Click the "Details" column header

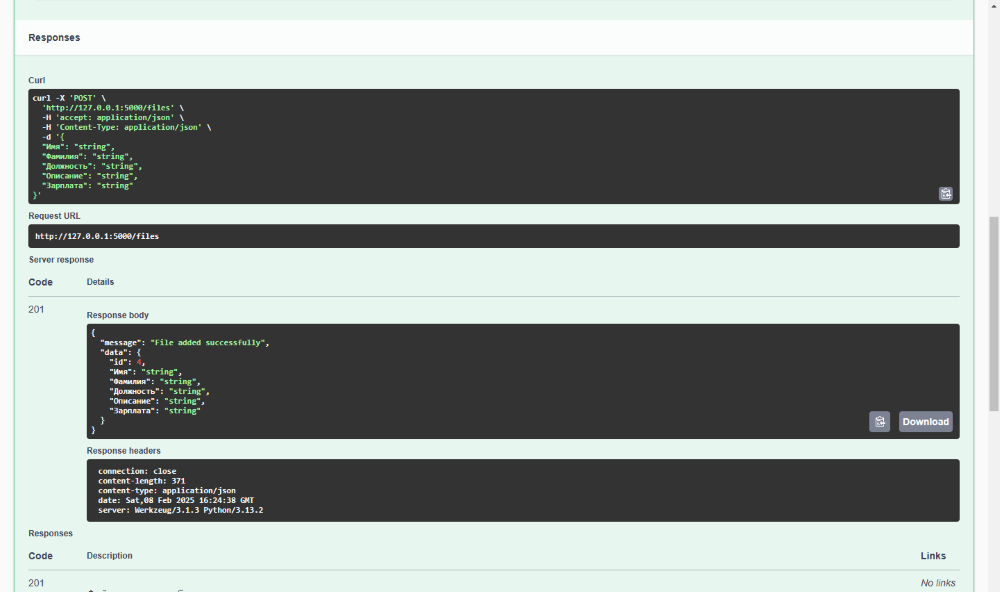coord(100,282)
